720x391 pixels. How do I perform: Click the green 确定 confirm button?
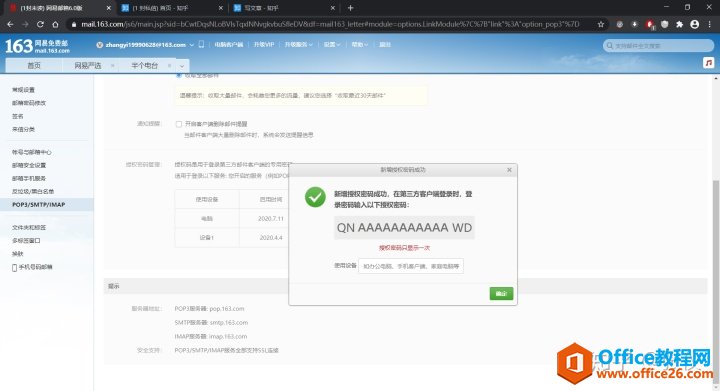click(x=501, y=294)
